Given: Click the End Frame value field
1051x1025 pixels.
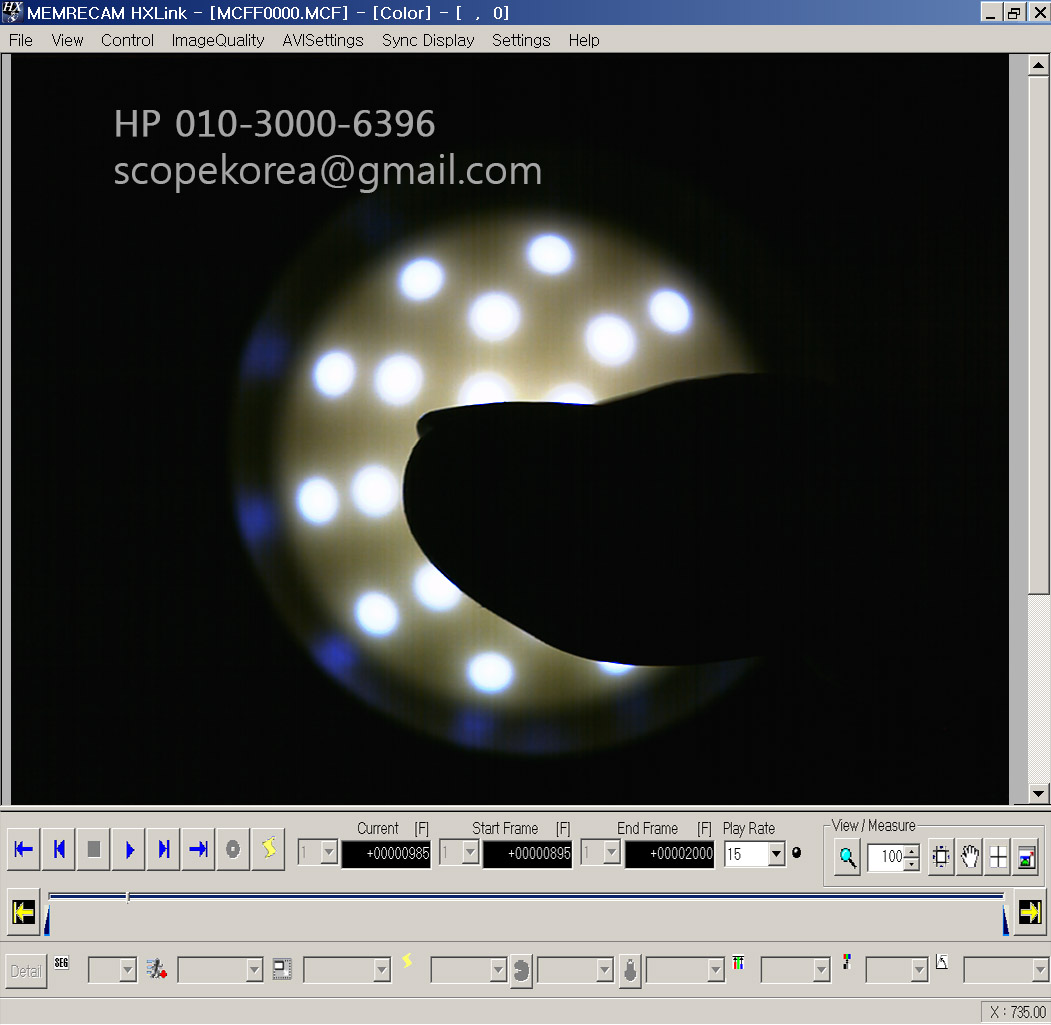Looking at the screenshot, I should coord(669,854).
